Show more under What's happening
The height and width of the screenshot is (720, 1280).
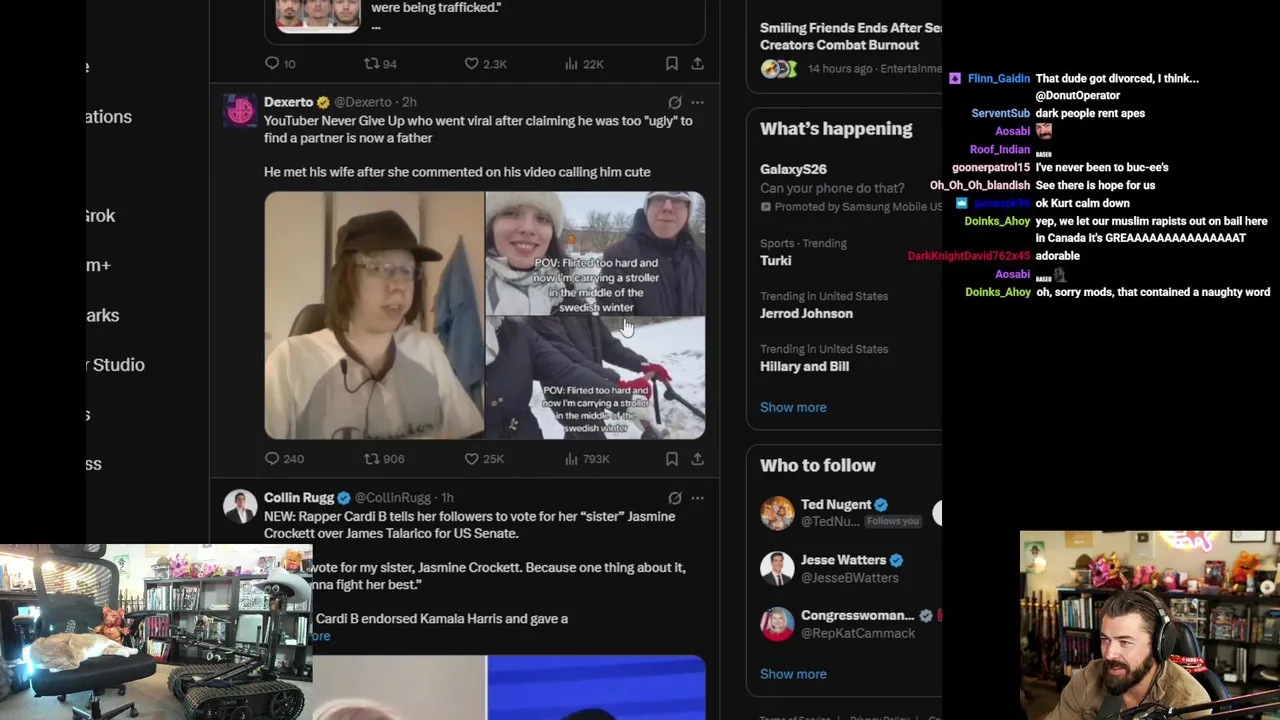coord(793,407)
